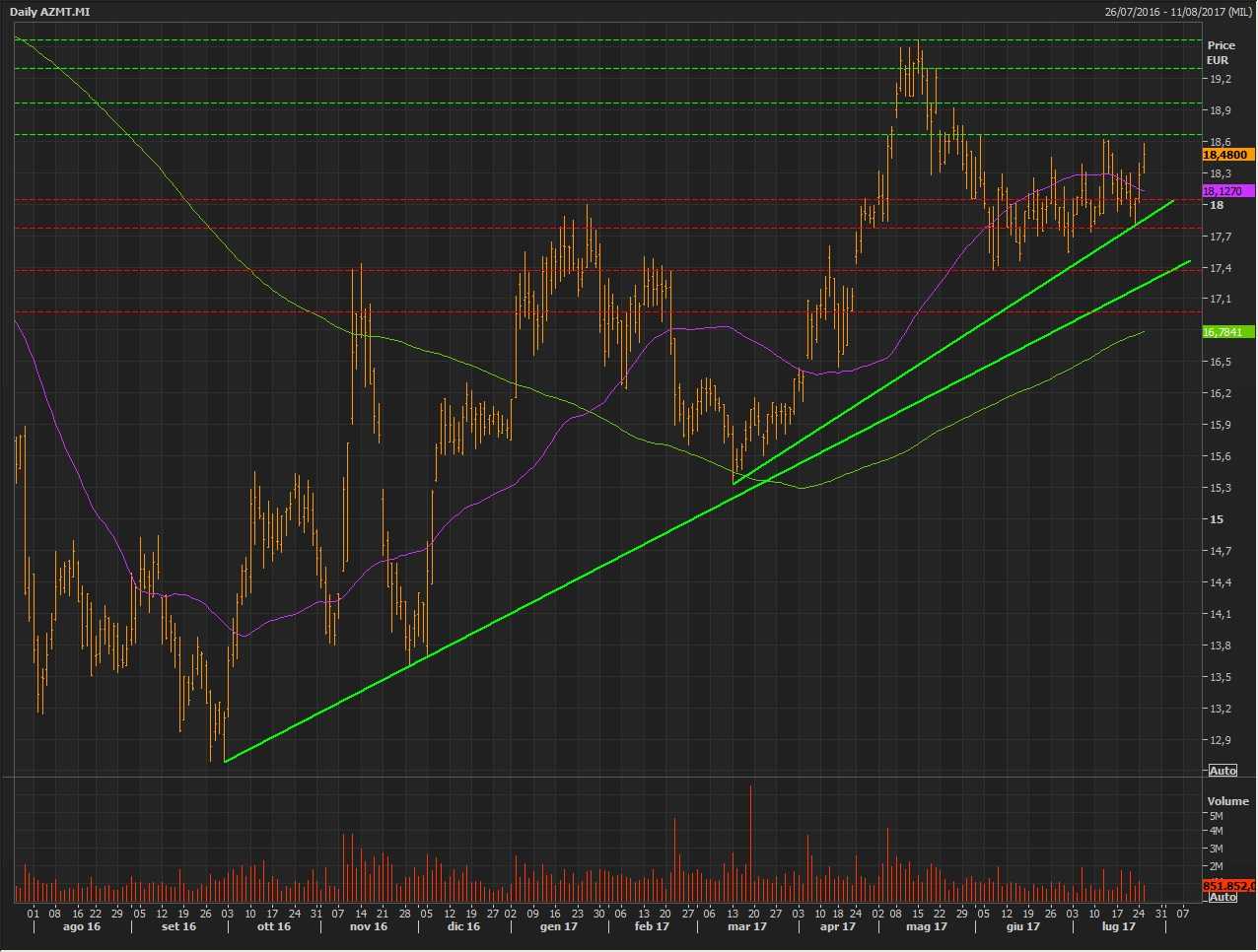Viewport: 1258px width, 952px height.
Task: Click the Auto button under the volume axis
Action: (x=1223, y=897)
